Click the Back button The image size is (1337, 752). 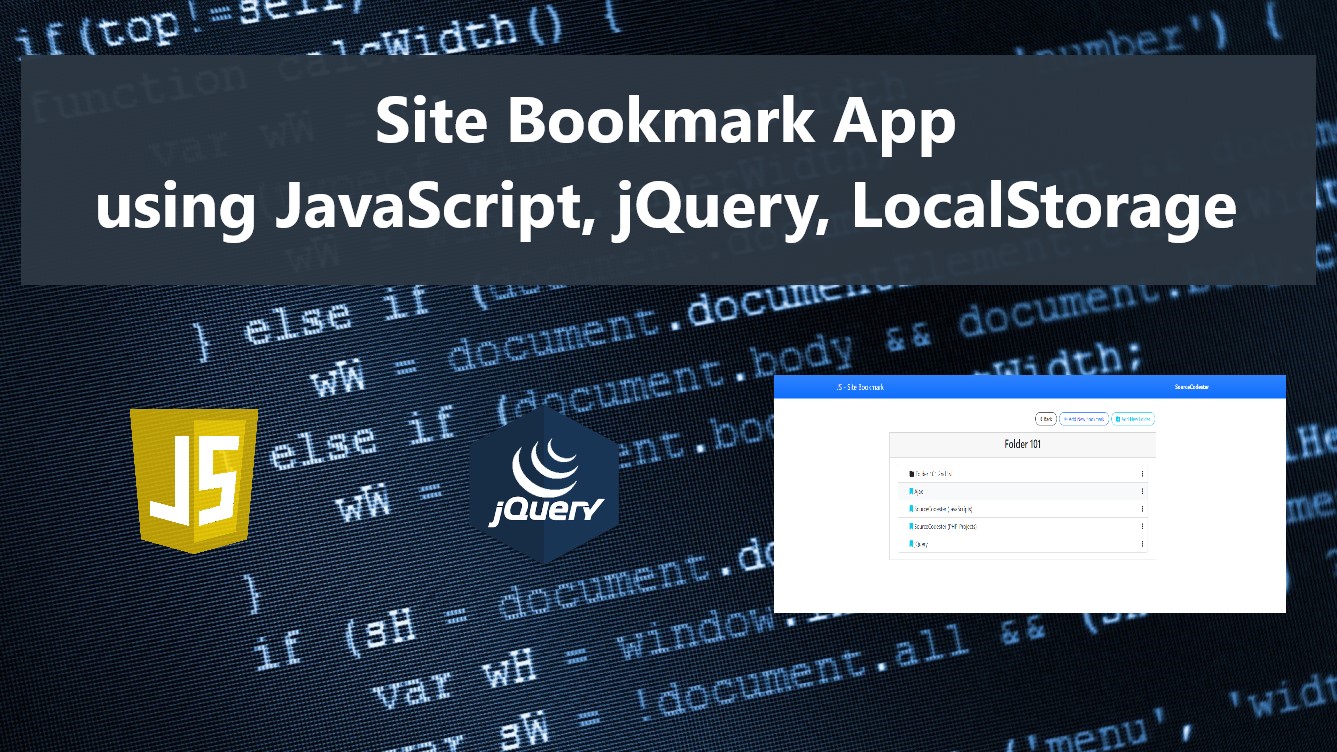pyautogui.click(x=1046, y=418)
